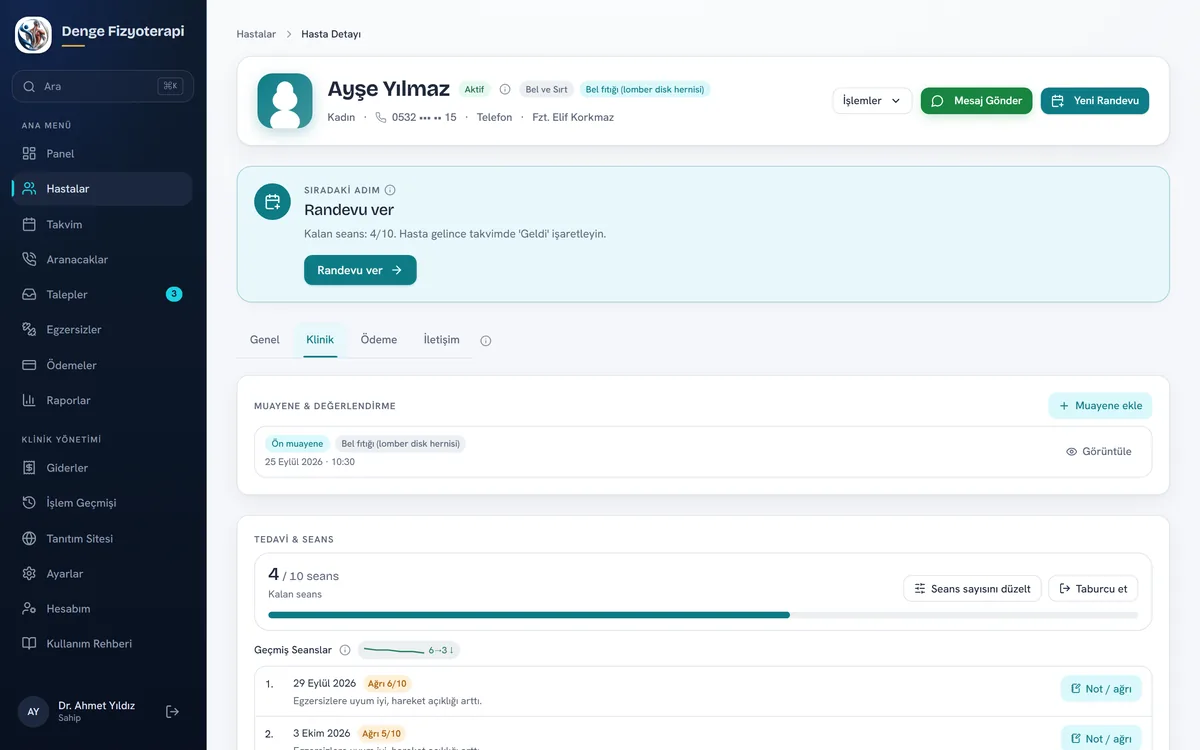View the Ön muayene record with Görüntüle
Image resolution: width=1200 pixels, height=750 pixels.
point(1099,451)
